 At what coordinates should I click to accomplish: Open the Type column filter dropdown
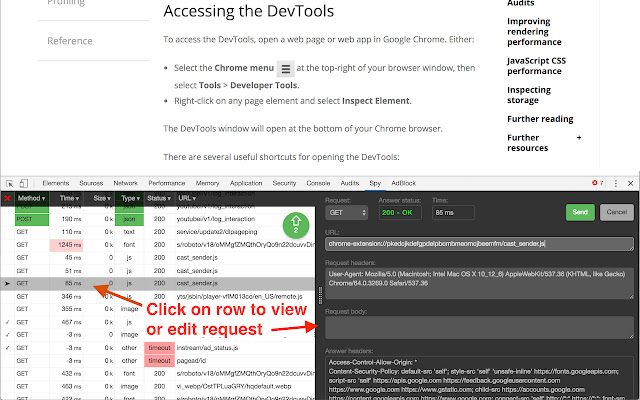click(130, 198)
